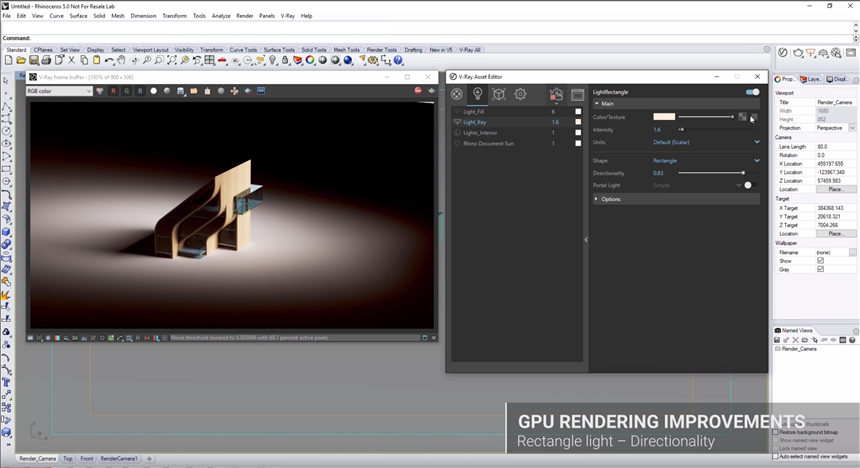This screenshot has height=468, width=860.
Task: Click the stop render icon in frame buffer
Action: [418, 91]
